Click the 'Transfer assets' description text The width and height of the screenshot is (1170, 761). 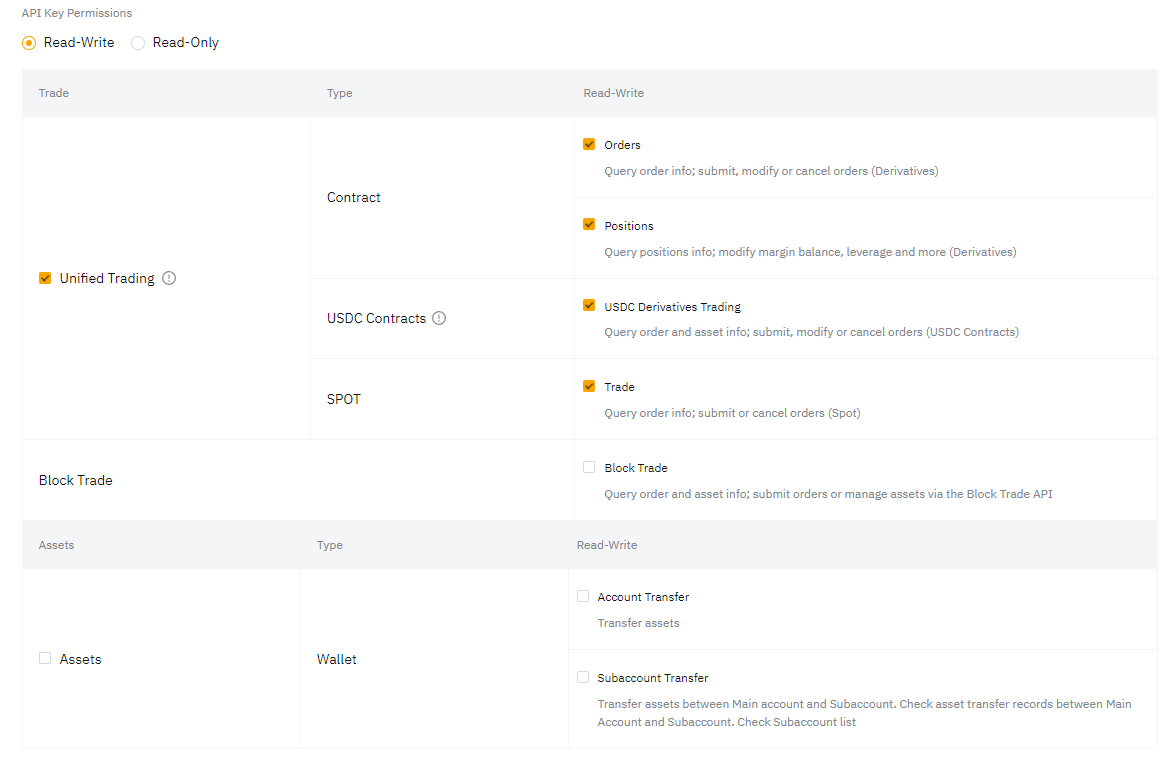tap(639, 623)
